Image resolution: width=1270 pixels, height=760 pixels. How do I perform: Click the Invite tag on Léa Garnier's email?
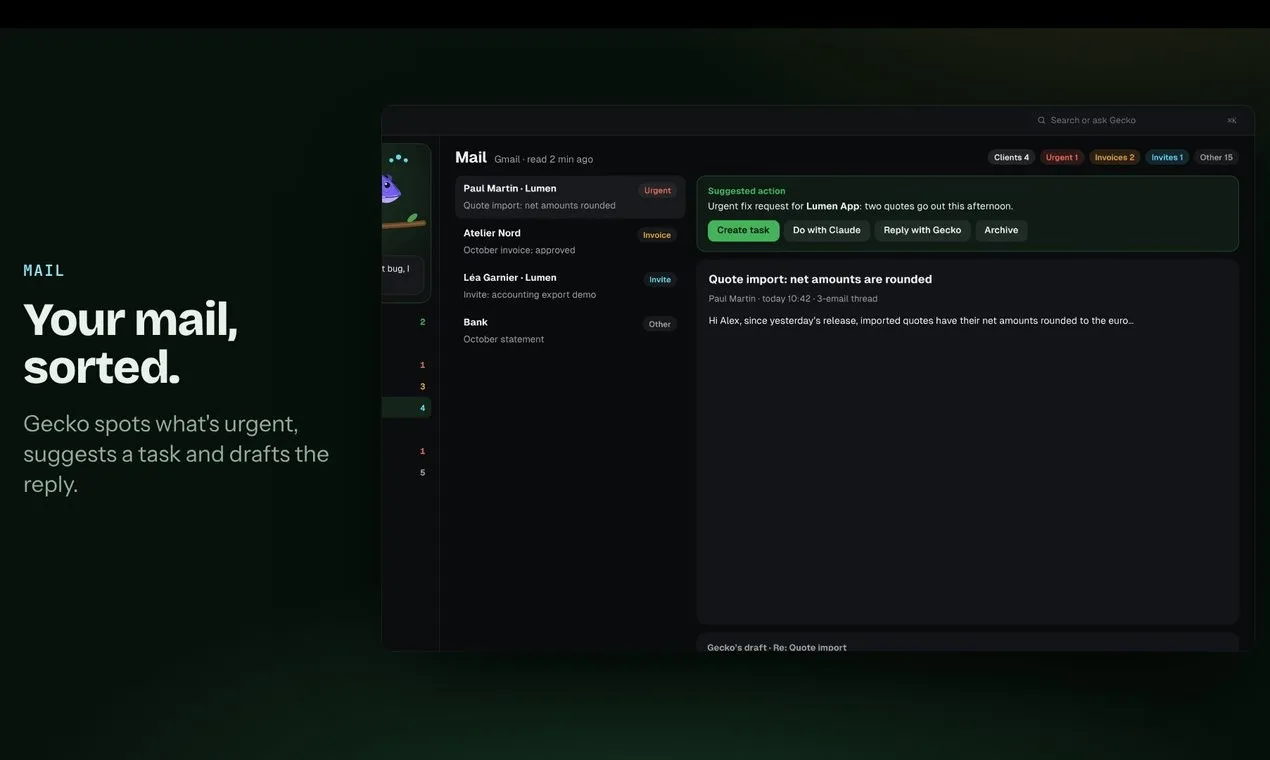660,279
